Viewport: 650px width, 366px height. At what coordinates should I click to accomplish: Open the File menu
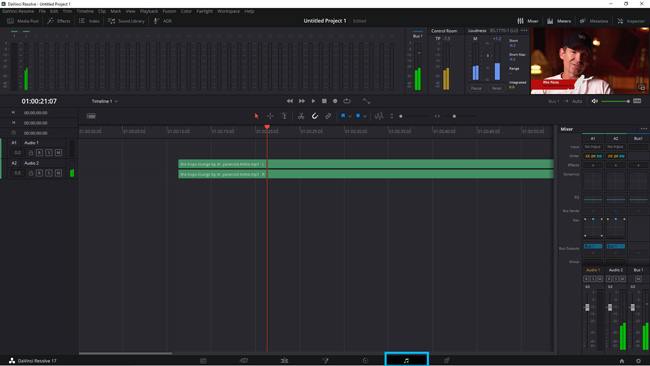coord(42,11)
